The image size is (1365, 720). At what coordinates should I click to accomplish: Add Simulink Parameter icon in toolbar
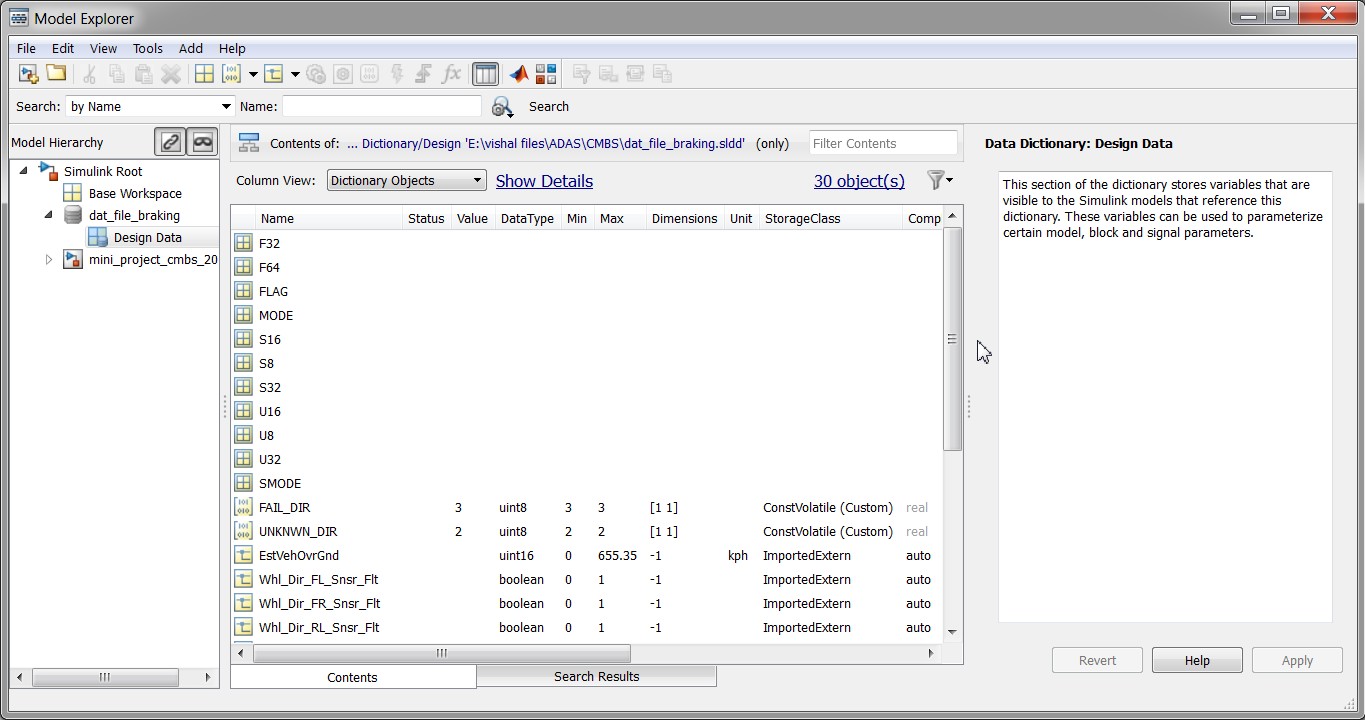pyautogui.click(x=232, y=74)
